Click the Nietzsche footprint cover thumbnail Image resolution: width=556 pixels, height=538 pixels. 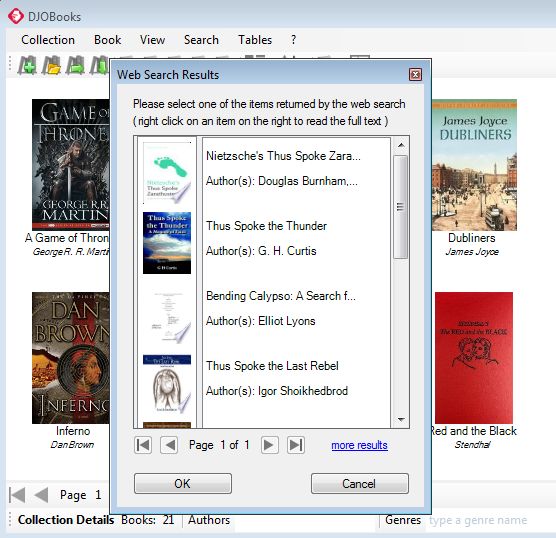(x=167, y=173)
